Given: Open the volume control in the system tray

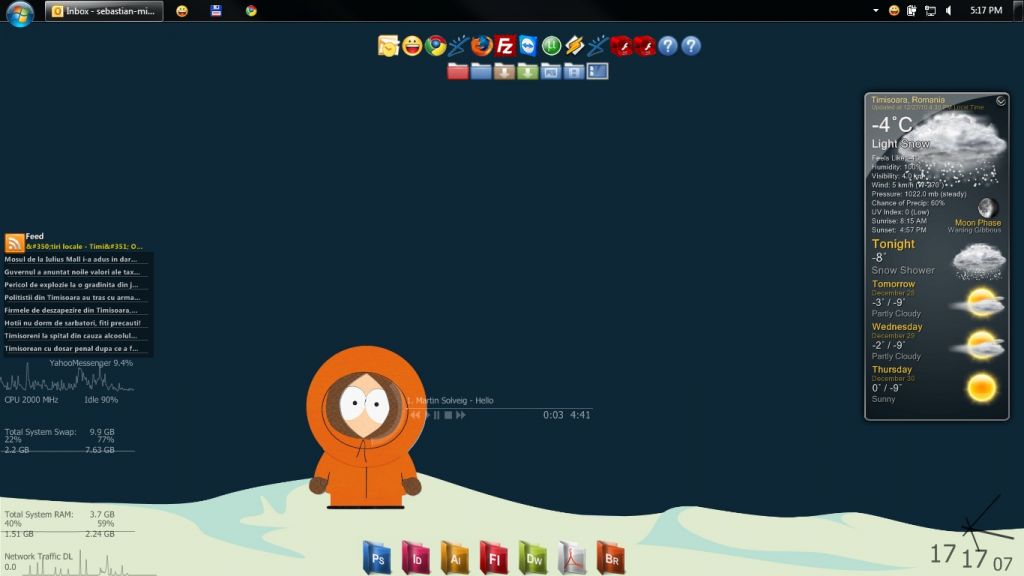Looking at the screenshot, I should pyautogui.click(x=949, y=10).
